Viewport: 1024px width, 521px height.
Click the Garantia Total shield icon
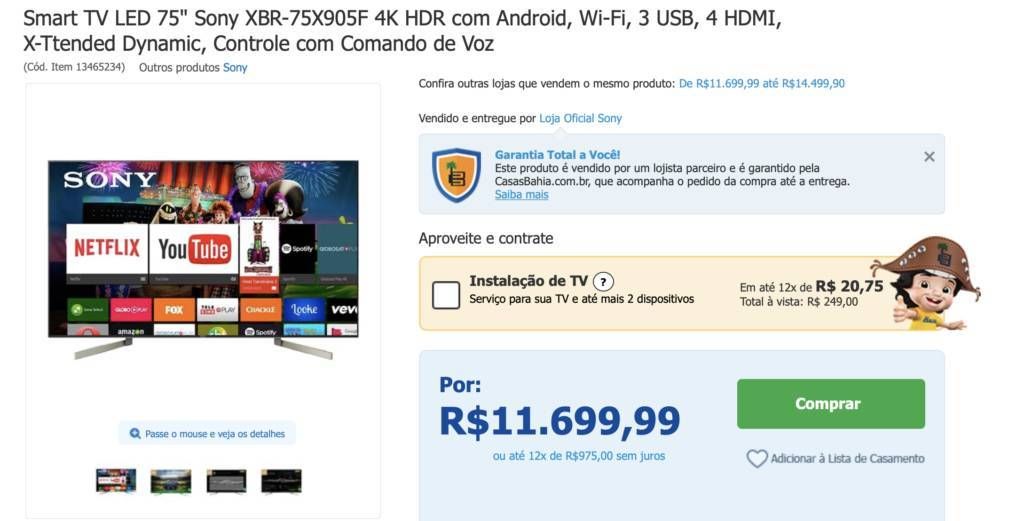pyautogui.click(x=456, y=175)
